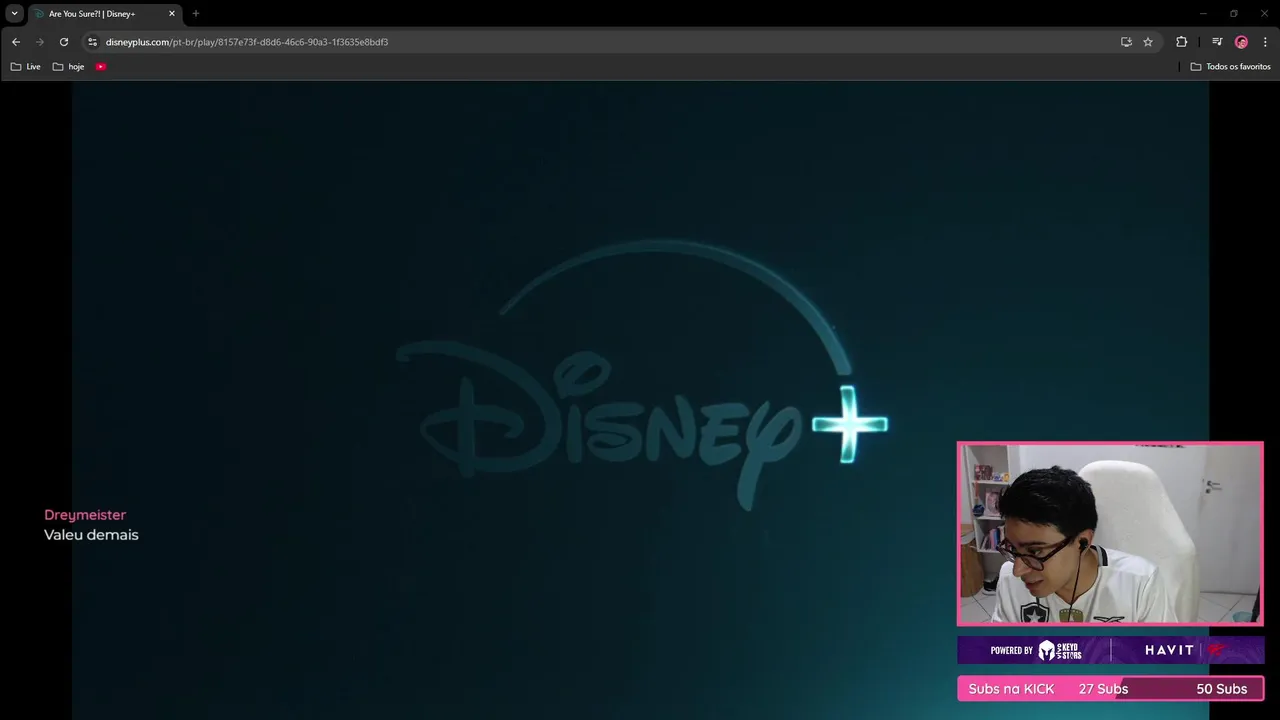Open the 'hoje' bookmarks folder

[68, 67]
